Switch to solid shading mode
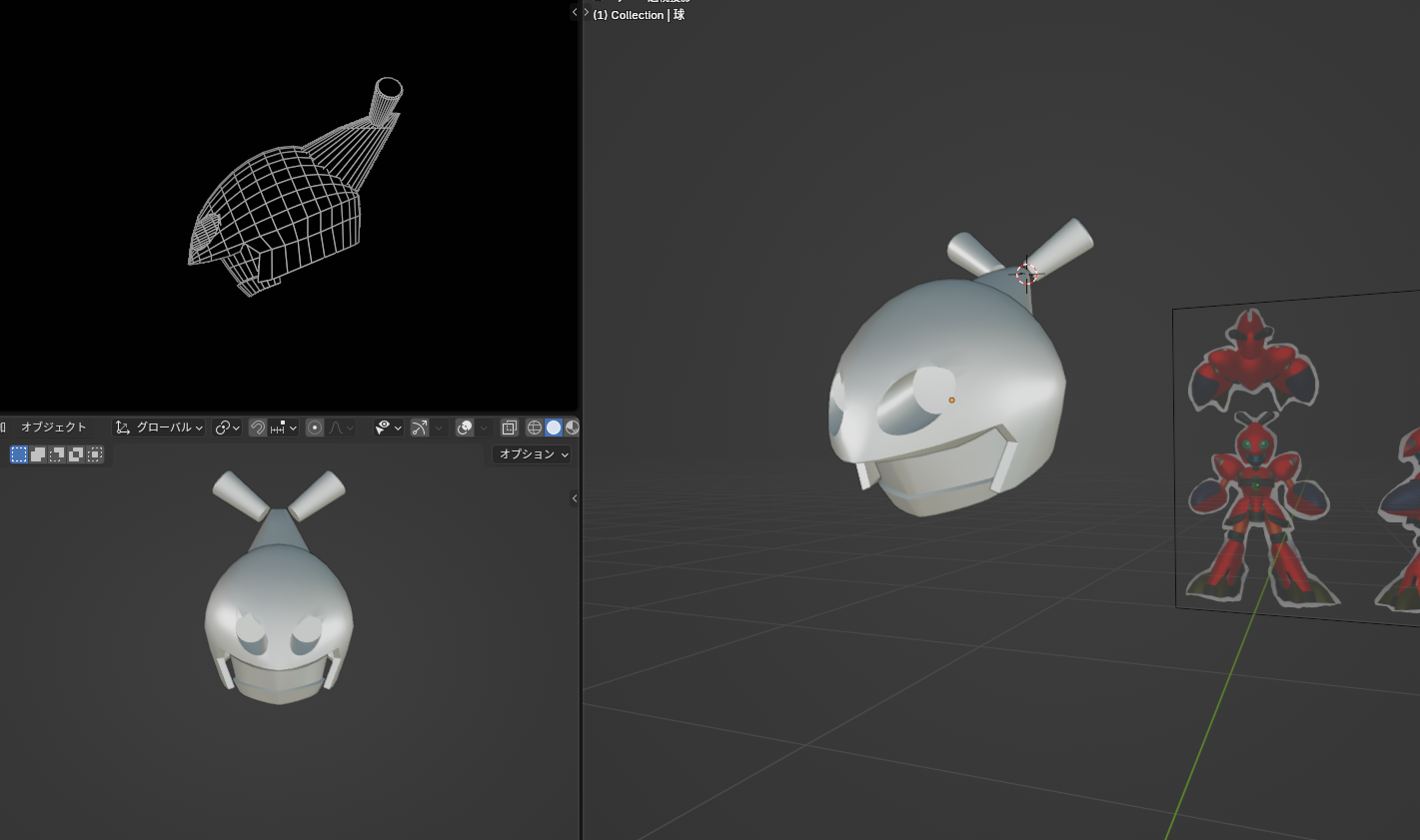1420x840 pixels. point(554,427)
